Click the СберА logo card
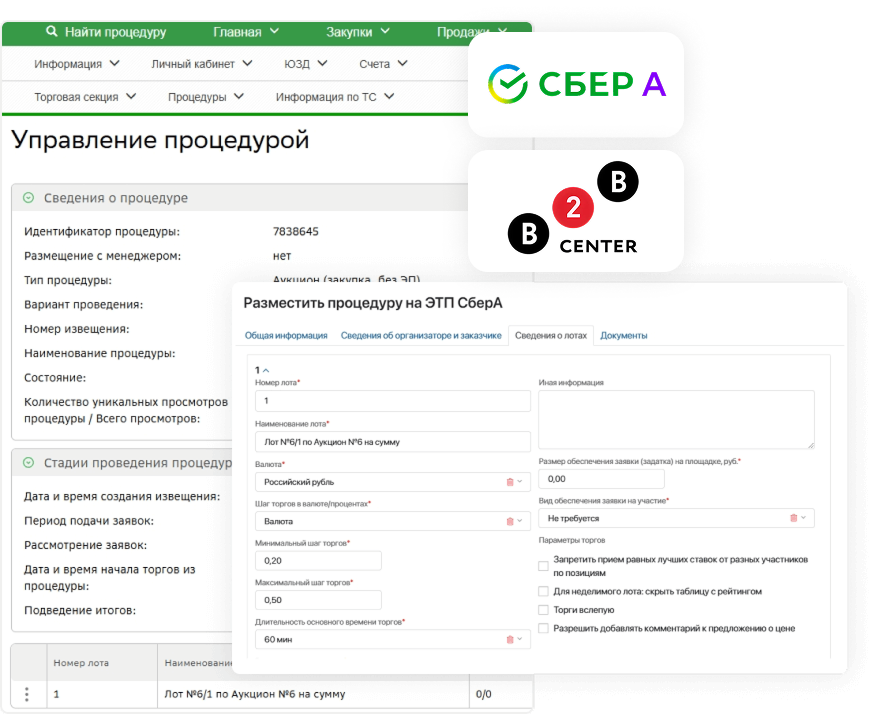This screenshot has width=880, height=714. [x=575, y=84]
